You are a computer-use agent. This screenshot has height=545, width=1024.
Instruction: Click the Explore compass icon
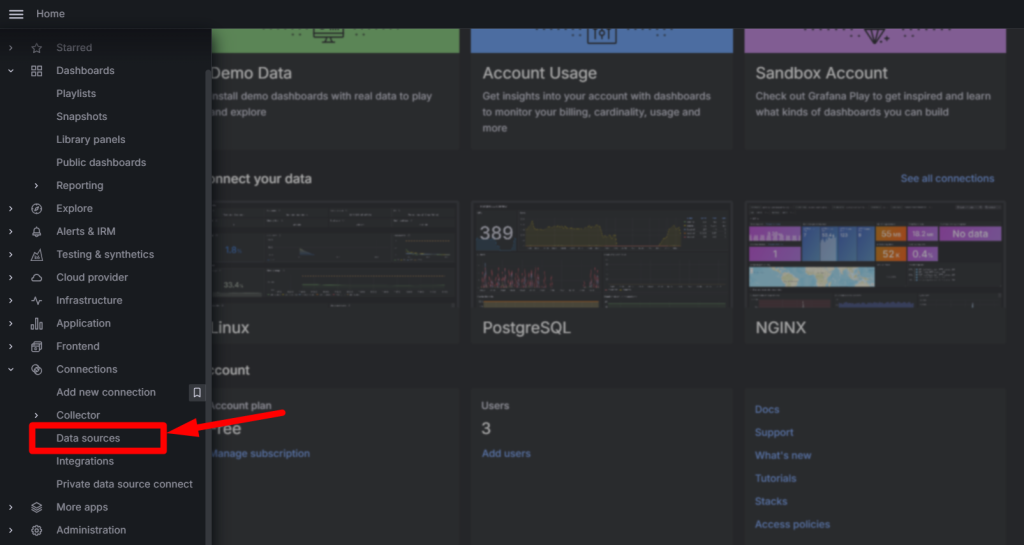tap(37, 209)
